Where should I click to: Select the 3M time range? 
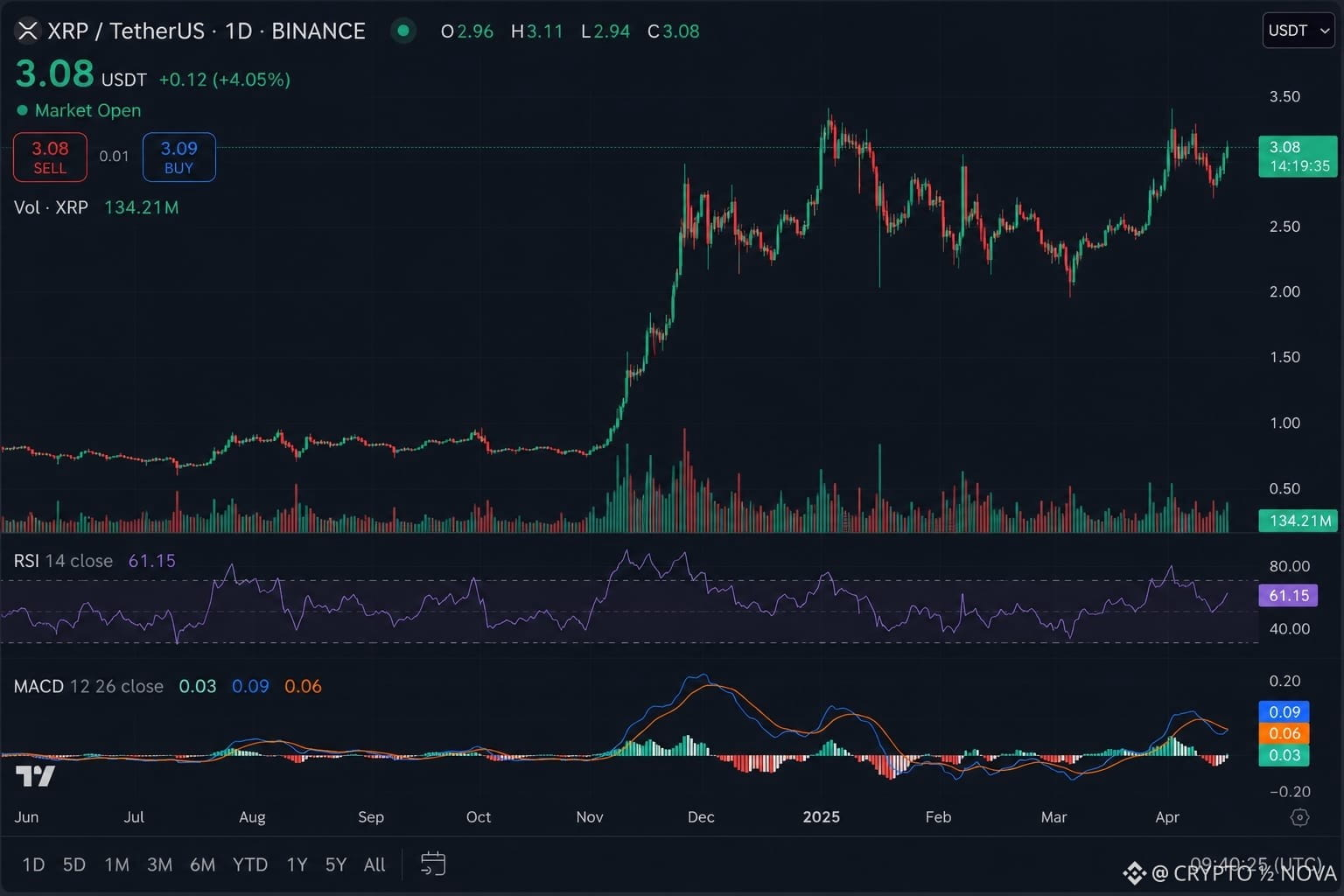159,864
